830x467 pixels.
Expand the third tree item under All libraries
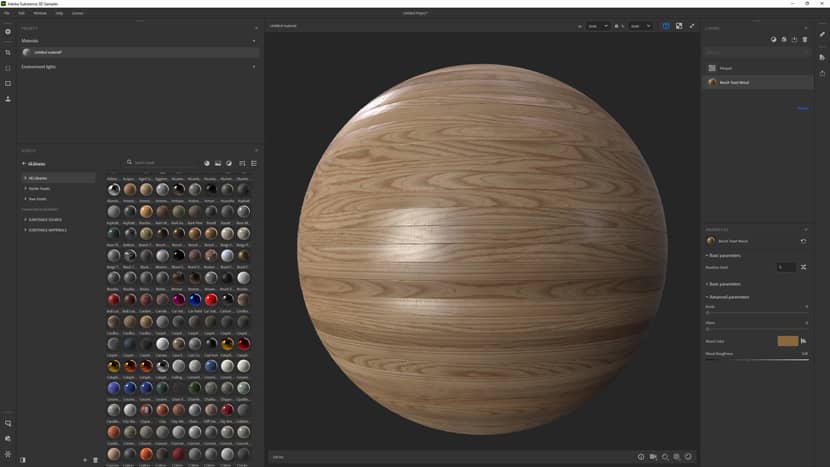point(25,199)
